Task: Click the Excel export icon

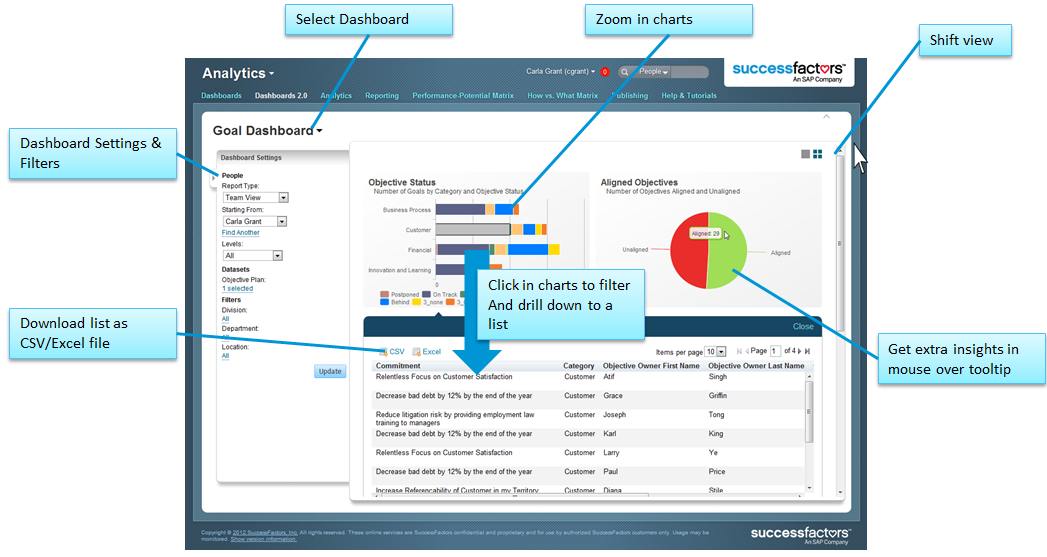Action: click(x=417, y=352)
